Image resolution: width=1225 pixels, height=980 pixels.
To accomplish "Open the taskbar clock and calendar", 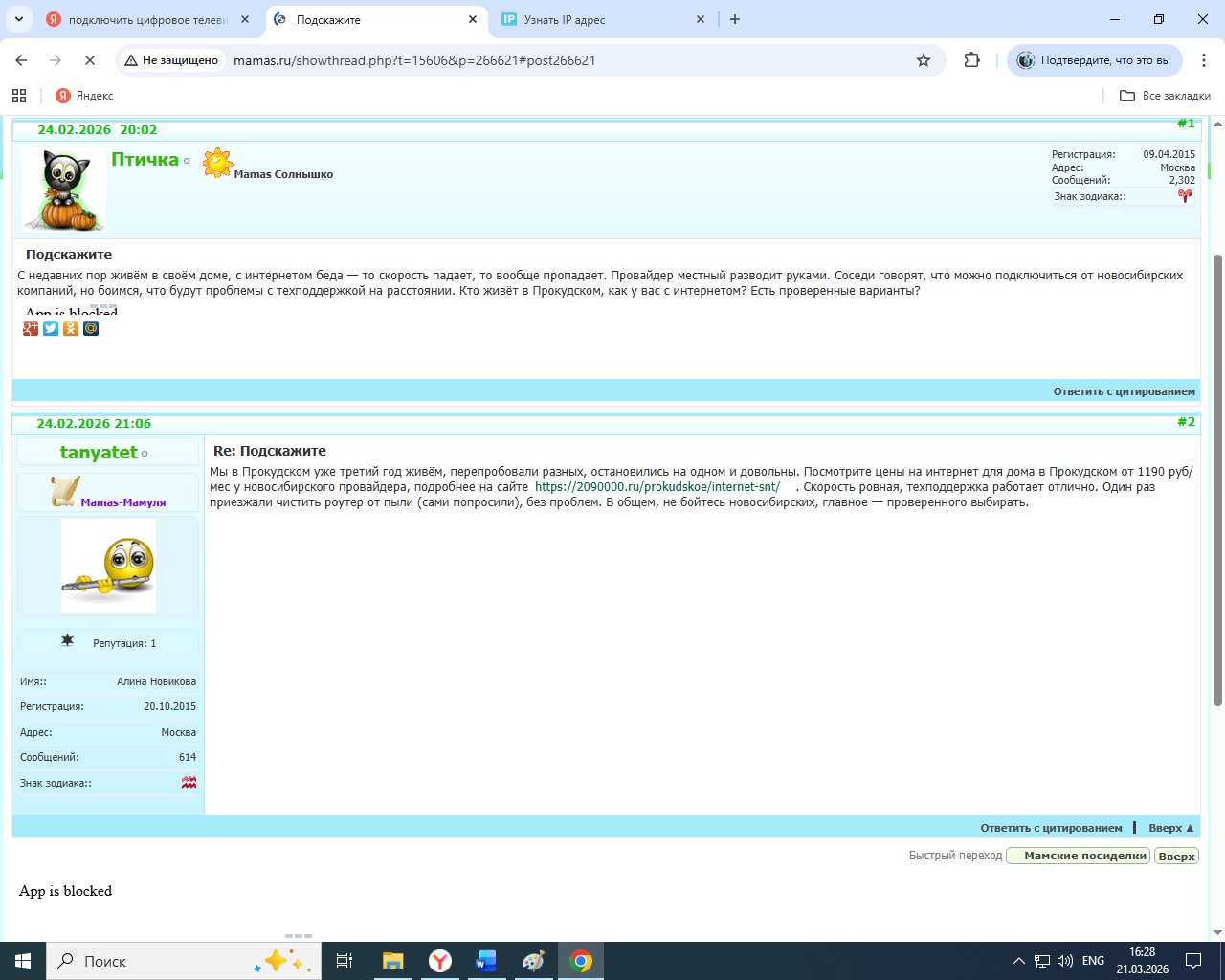I will tap(1143, 961).
